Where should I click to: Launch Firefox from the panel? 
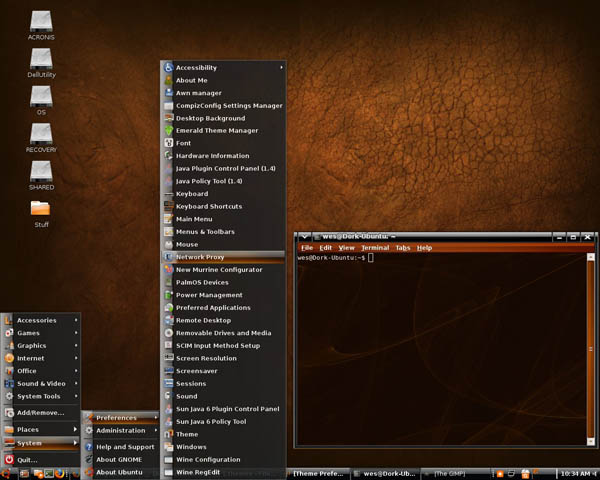click(x=60, y=474)
